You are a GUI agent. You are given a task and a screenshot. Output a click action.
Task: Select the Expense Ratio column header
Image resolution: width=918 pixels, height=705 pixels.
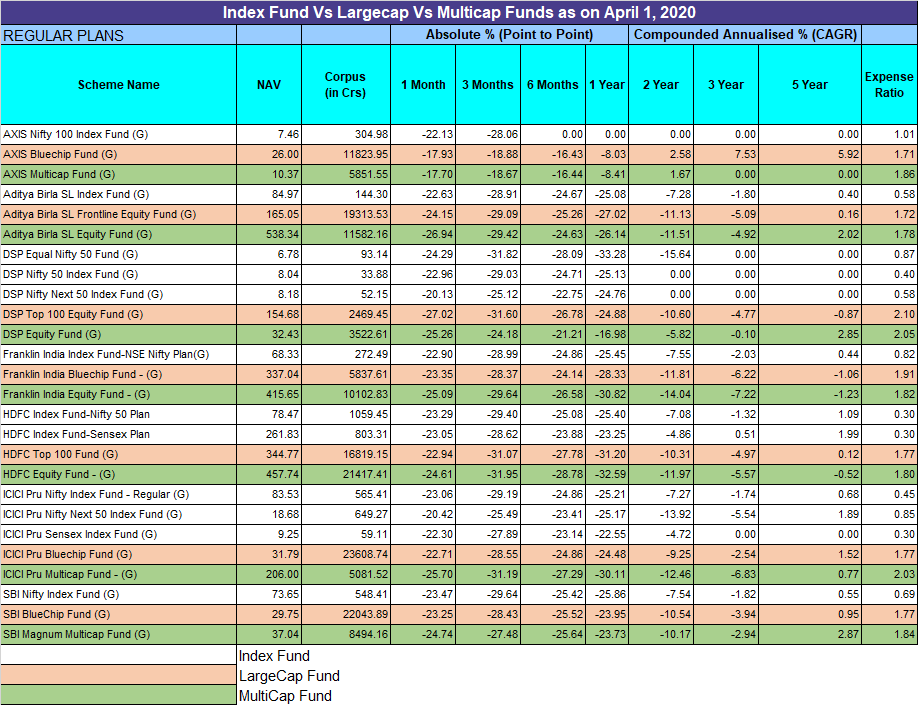889,84
